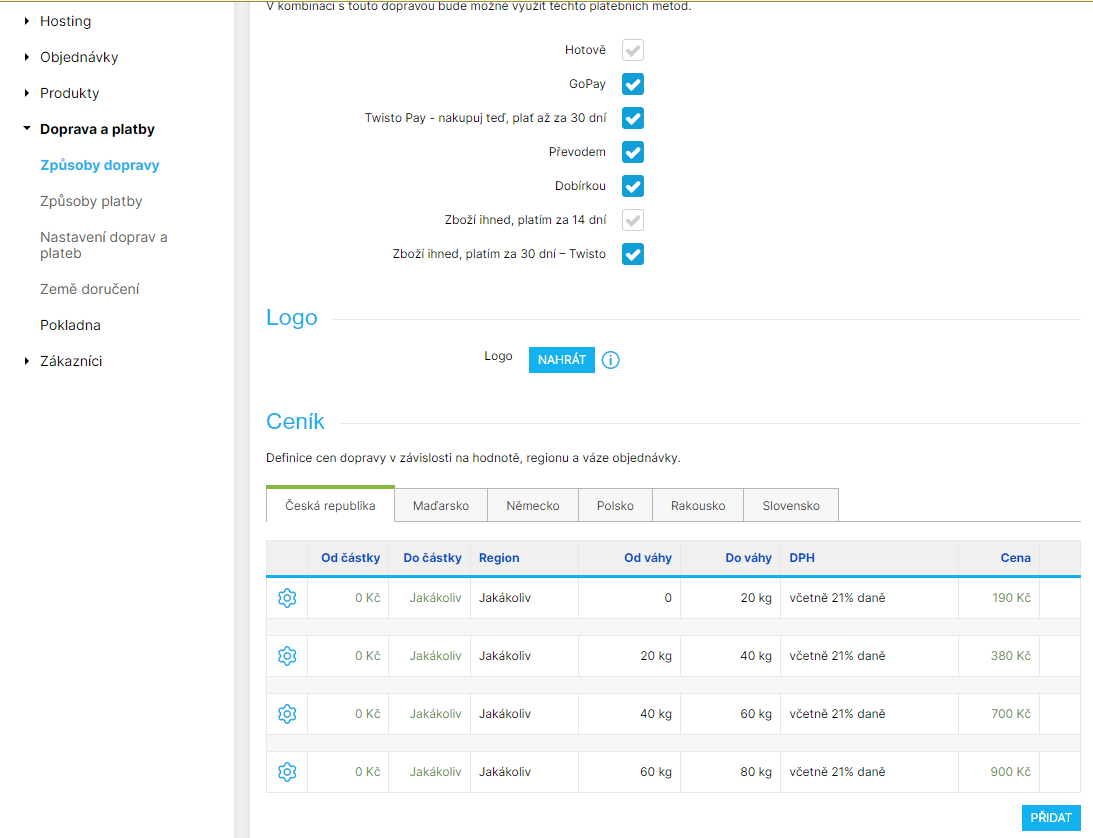Sort by Do váhy column

[749, 558]
